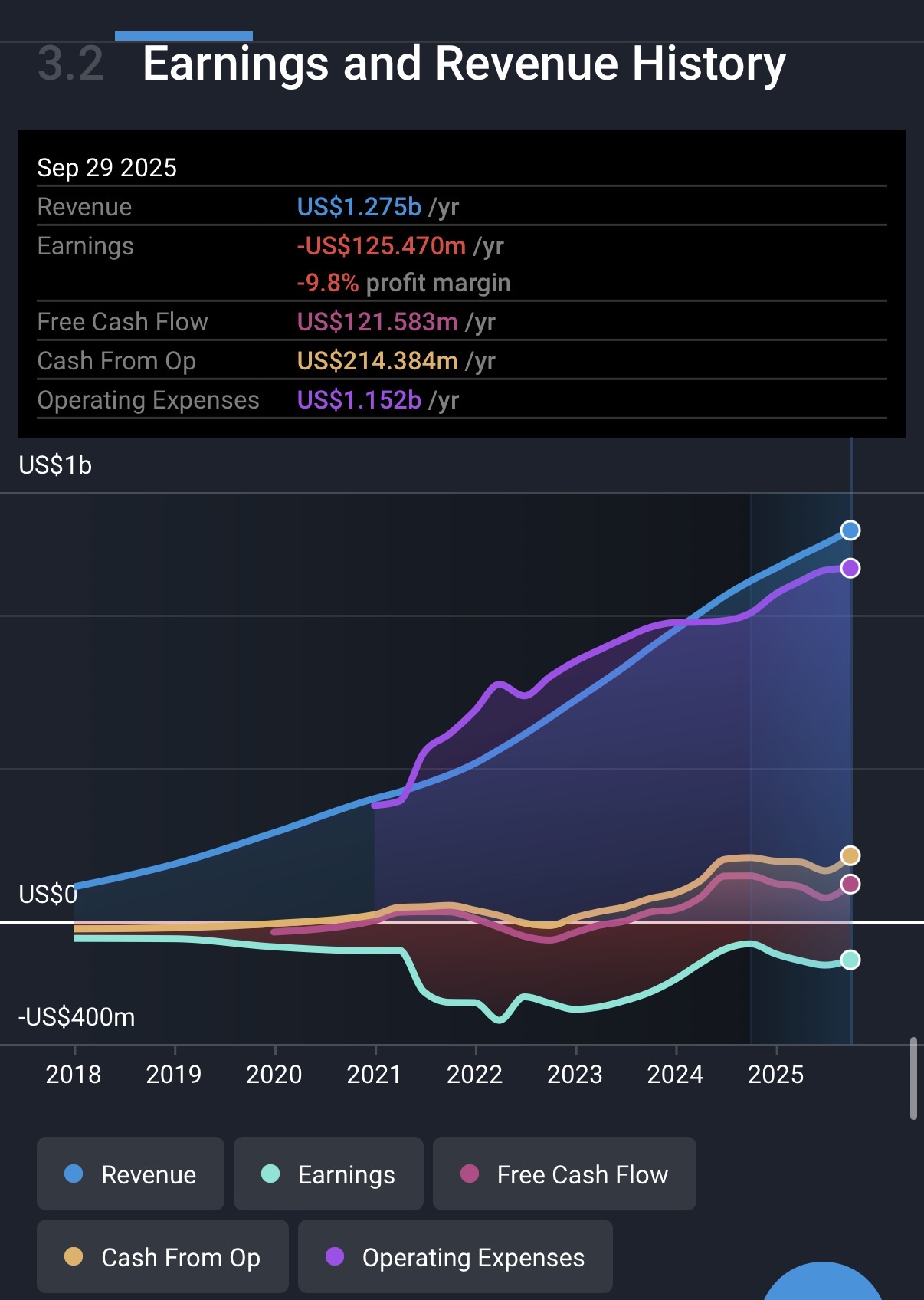Click the Revenue value US$1.275b in tooltip

pos(359,207)
